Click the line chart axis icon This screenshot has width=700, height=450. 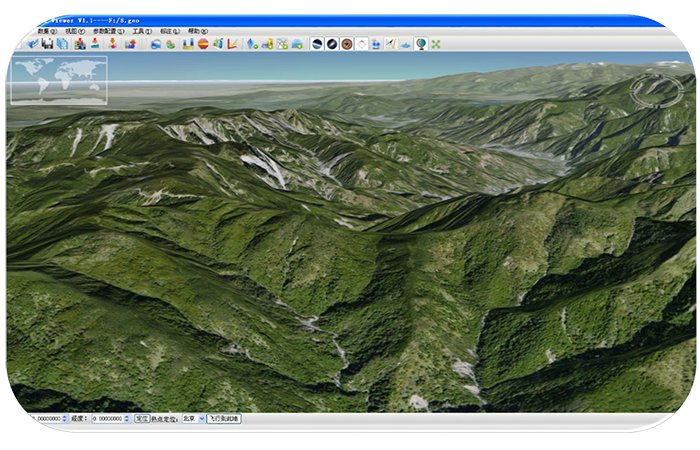pos(232,44)
